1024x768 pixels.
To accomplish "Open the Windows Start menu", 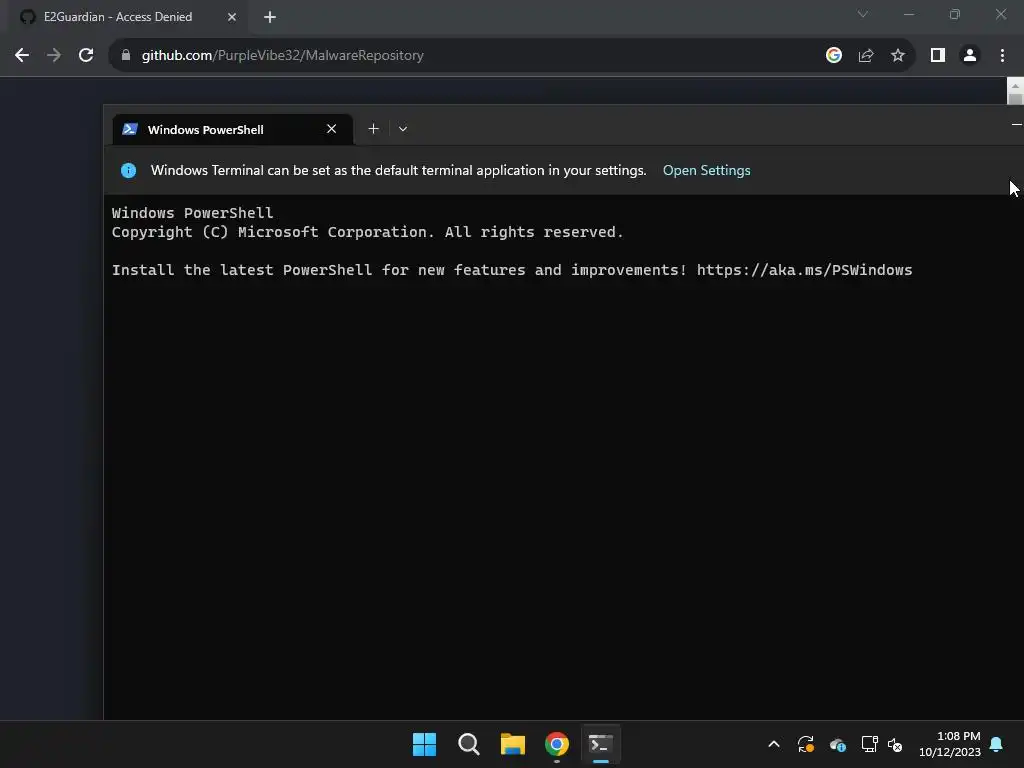I will tap(424, 744).
